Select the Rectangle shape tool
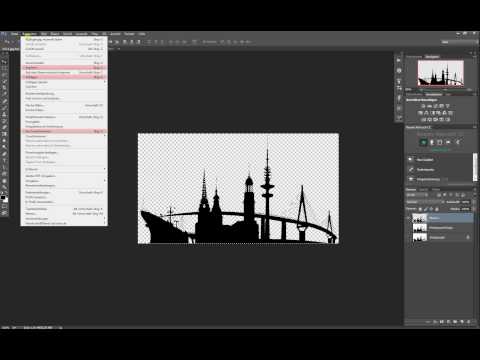Screen dimensions: 480x360 [4, 173]
